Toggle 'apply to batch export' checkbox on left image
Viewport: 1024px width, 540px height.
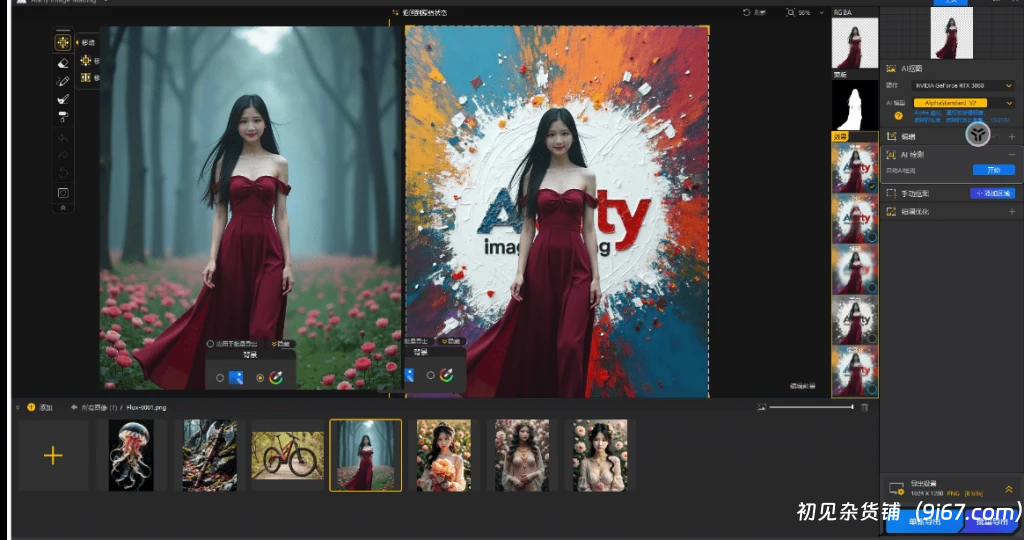pyautogui.click(x=210, y=343)
